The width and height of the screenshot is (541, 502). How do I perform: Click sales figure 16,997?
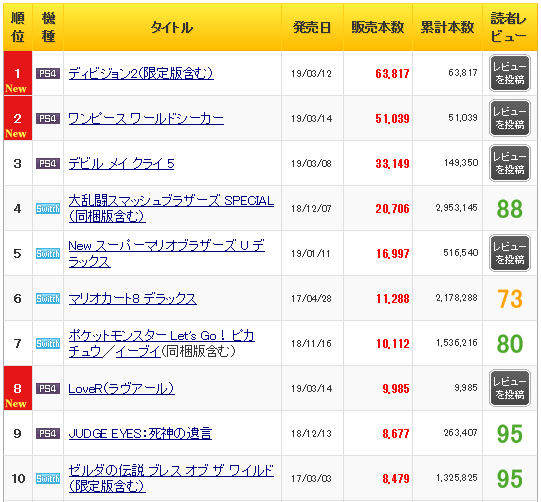(x=393, y=254)
